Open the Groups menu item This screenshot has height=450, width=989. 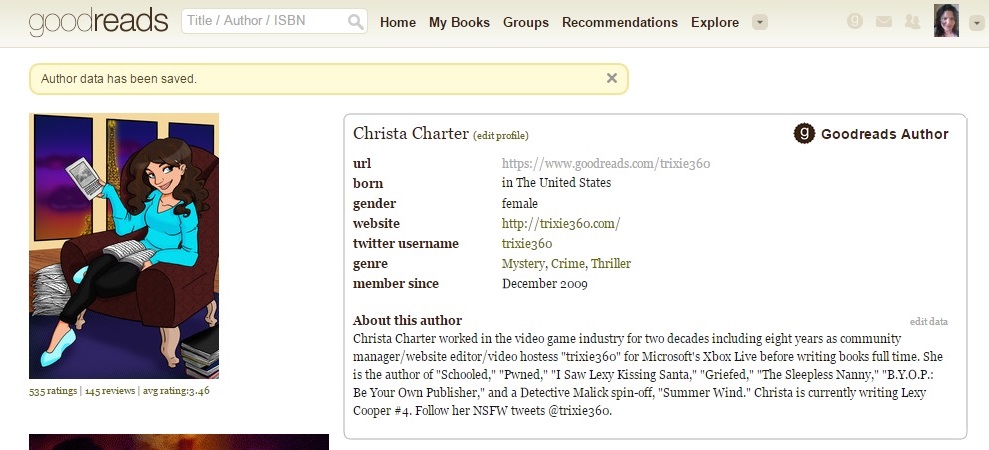tap(525, 22)
